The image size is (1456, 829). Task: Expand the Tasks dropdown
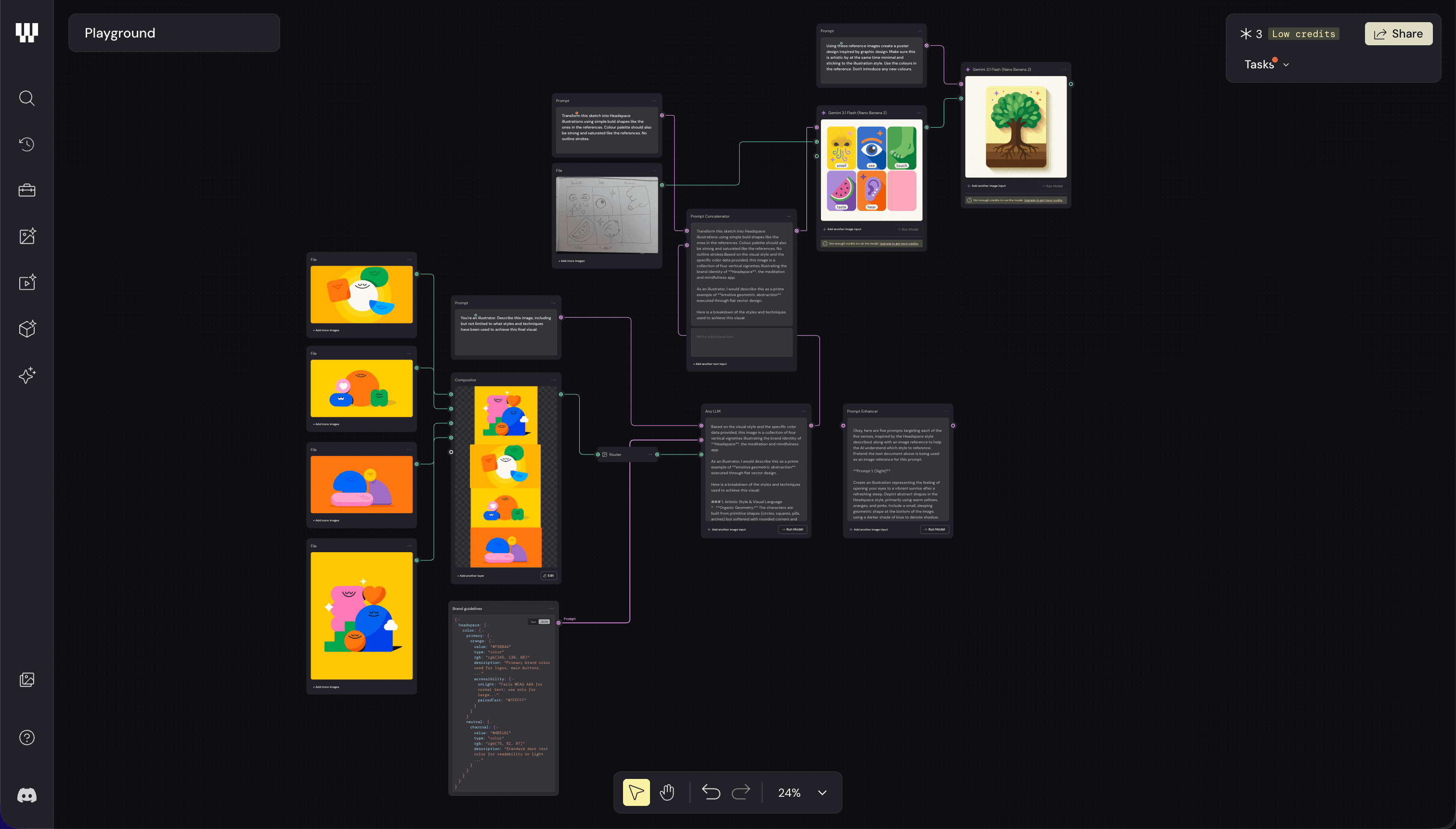tap(1266, 65)
